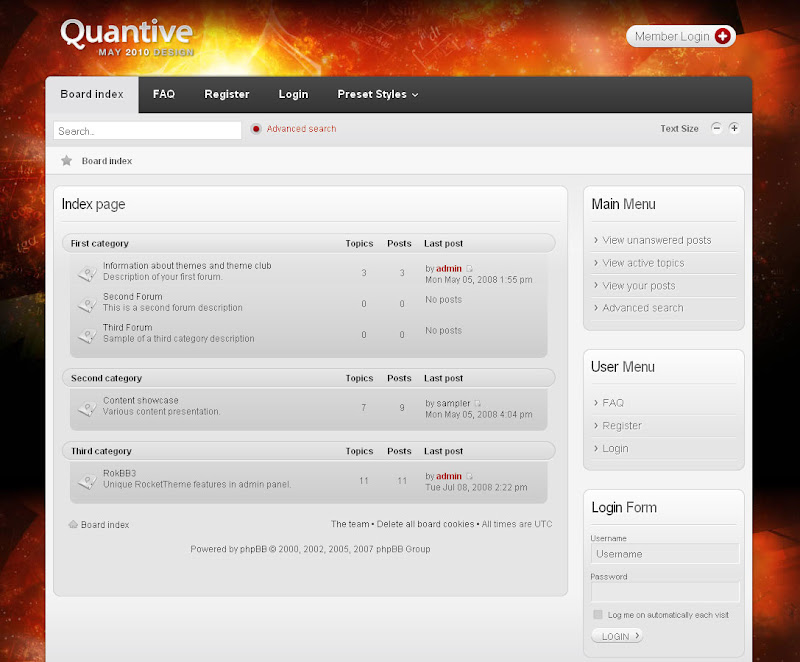Open the Content showcase forum

(x=141, y=400)
